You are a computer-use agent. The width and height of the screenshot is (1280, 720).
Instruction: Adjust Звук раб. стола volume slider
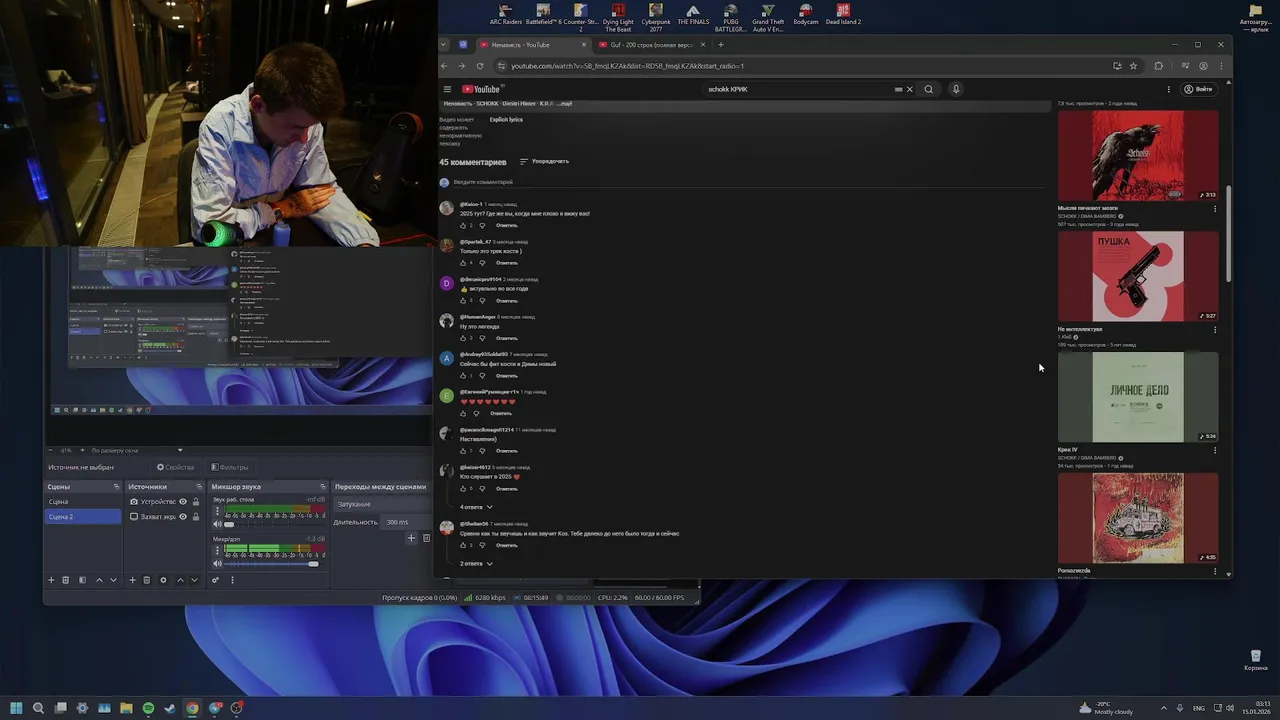coord(229,524)
